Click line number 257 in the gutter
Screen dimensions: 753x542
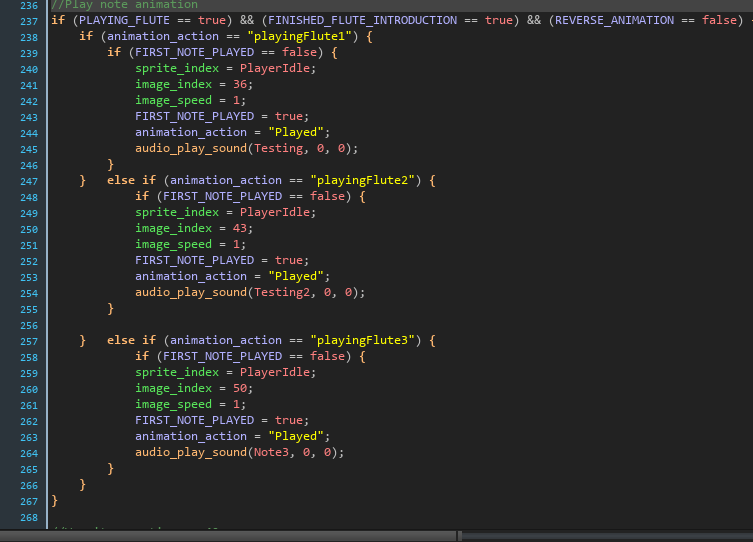pos(29,341)
